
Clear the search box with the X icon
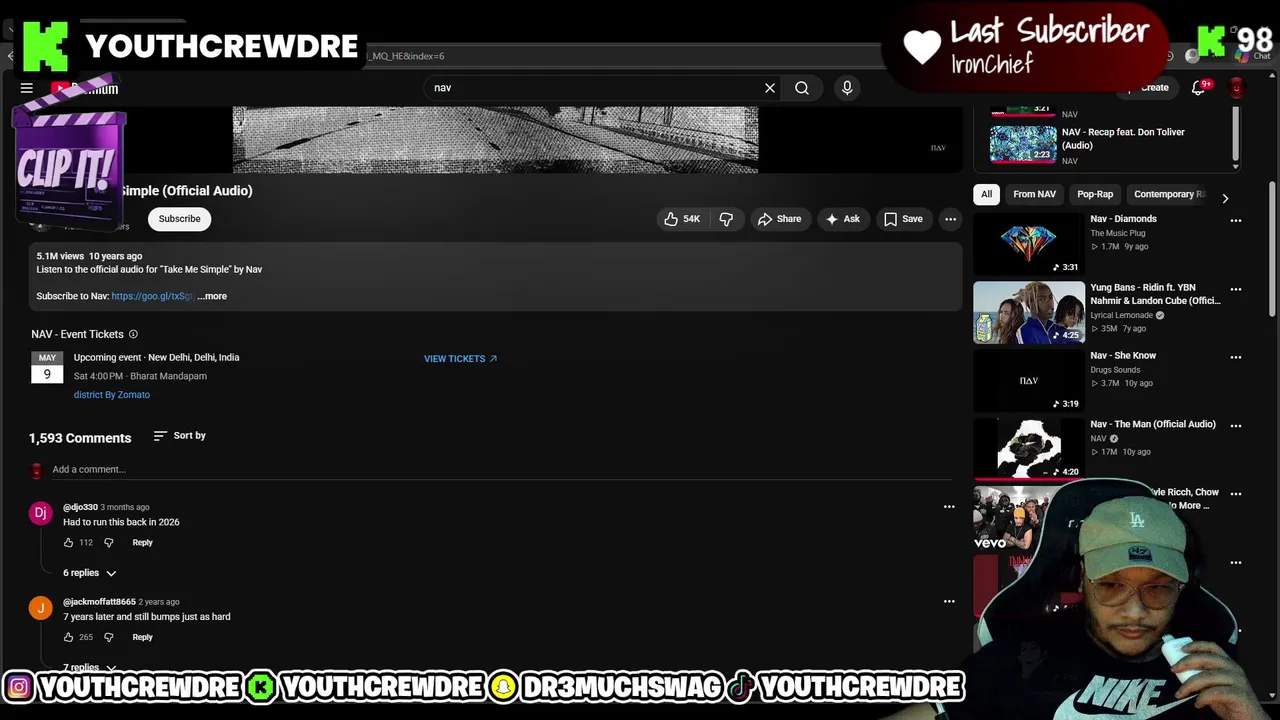[x=770, y=88]
